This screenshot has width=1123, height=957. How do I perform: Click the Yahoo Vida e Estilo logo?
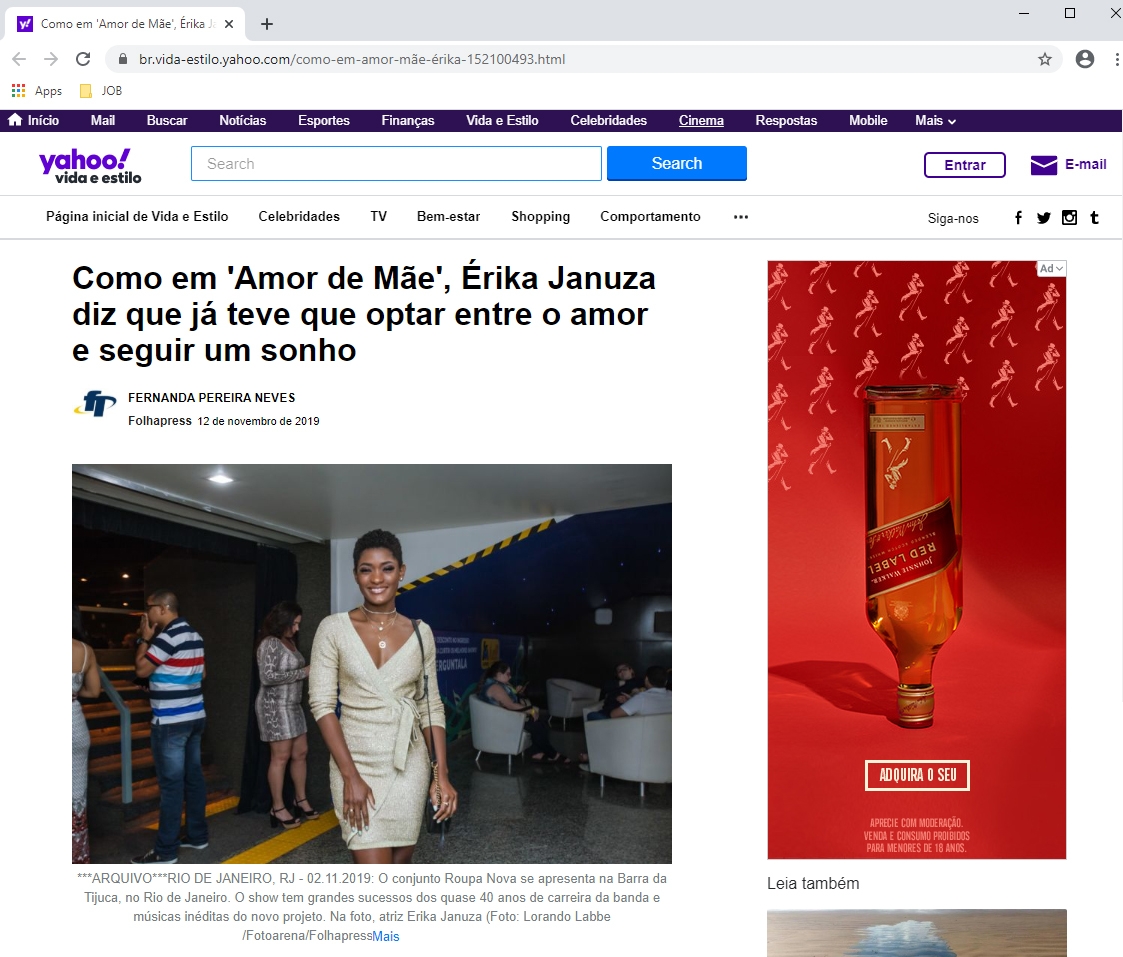(x=90, y=165)
